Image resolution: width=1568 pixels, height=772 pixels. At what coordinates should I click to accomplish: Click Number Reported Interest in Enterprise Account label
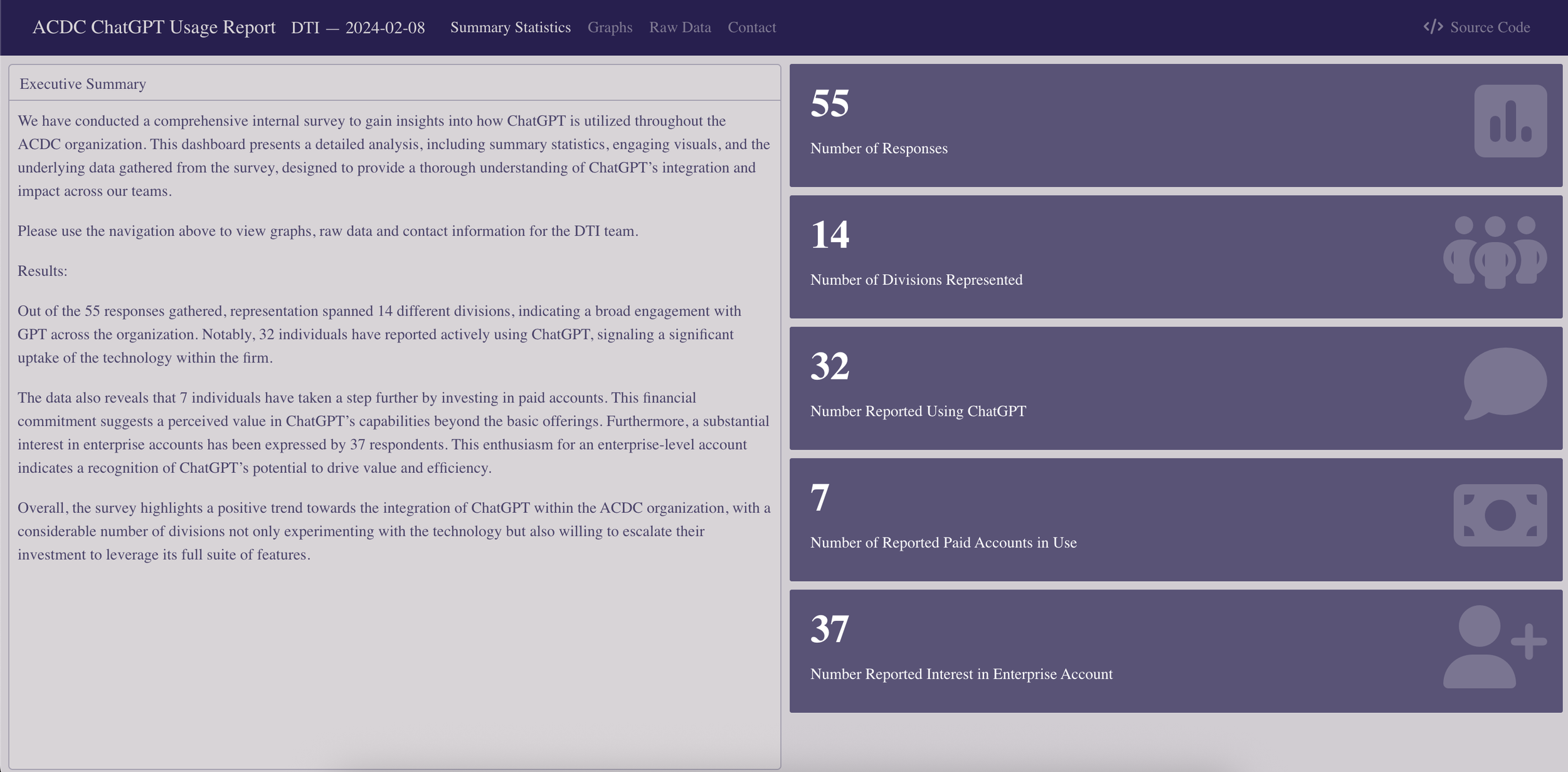tap(961, 674)
